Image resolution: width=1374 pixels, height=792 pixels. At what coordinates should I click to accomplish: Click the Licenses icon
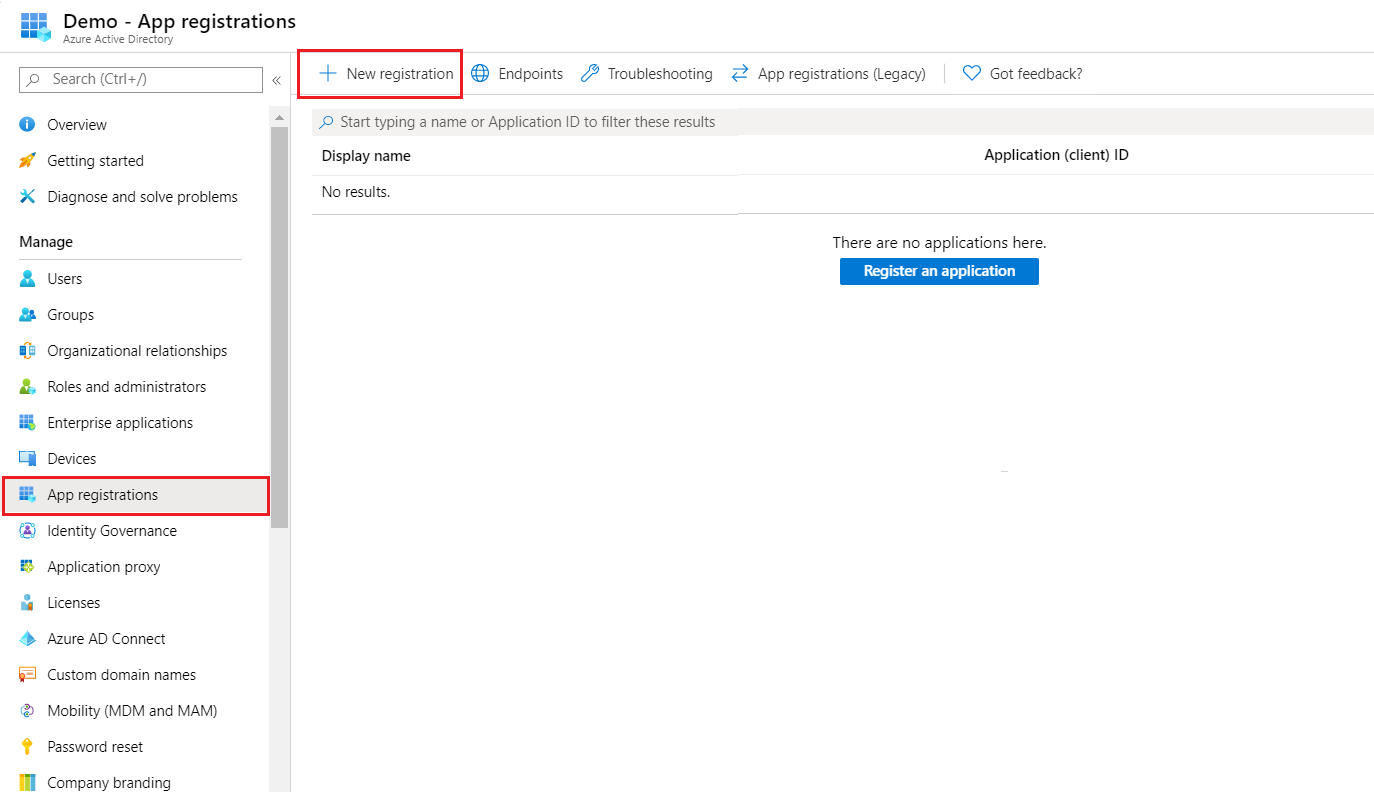[x=27, y=603]
